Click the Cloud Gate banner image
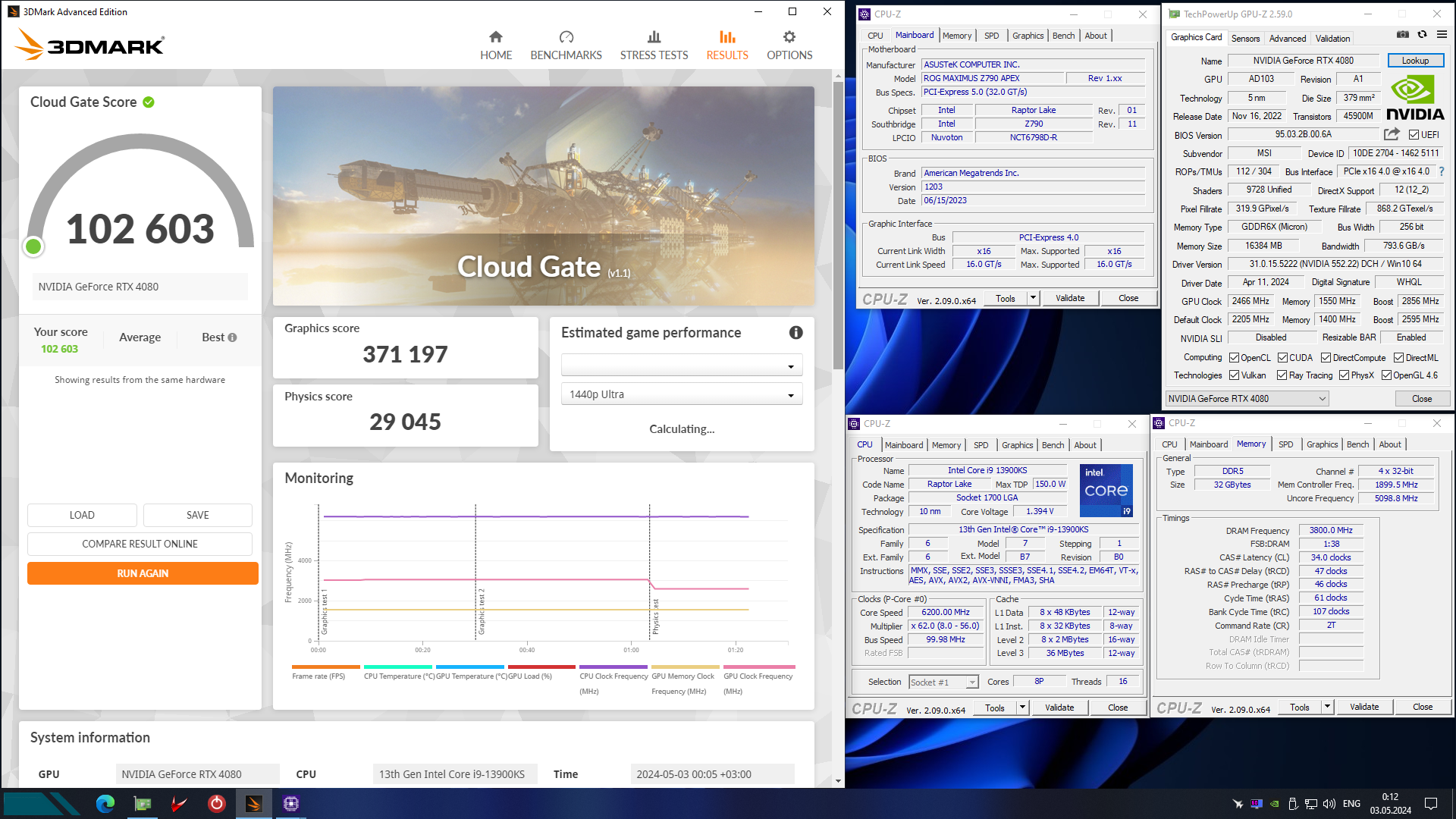1456x819 pixels. click(x=543, y=196)
